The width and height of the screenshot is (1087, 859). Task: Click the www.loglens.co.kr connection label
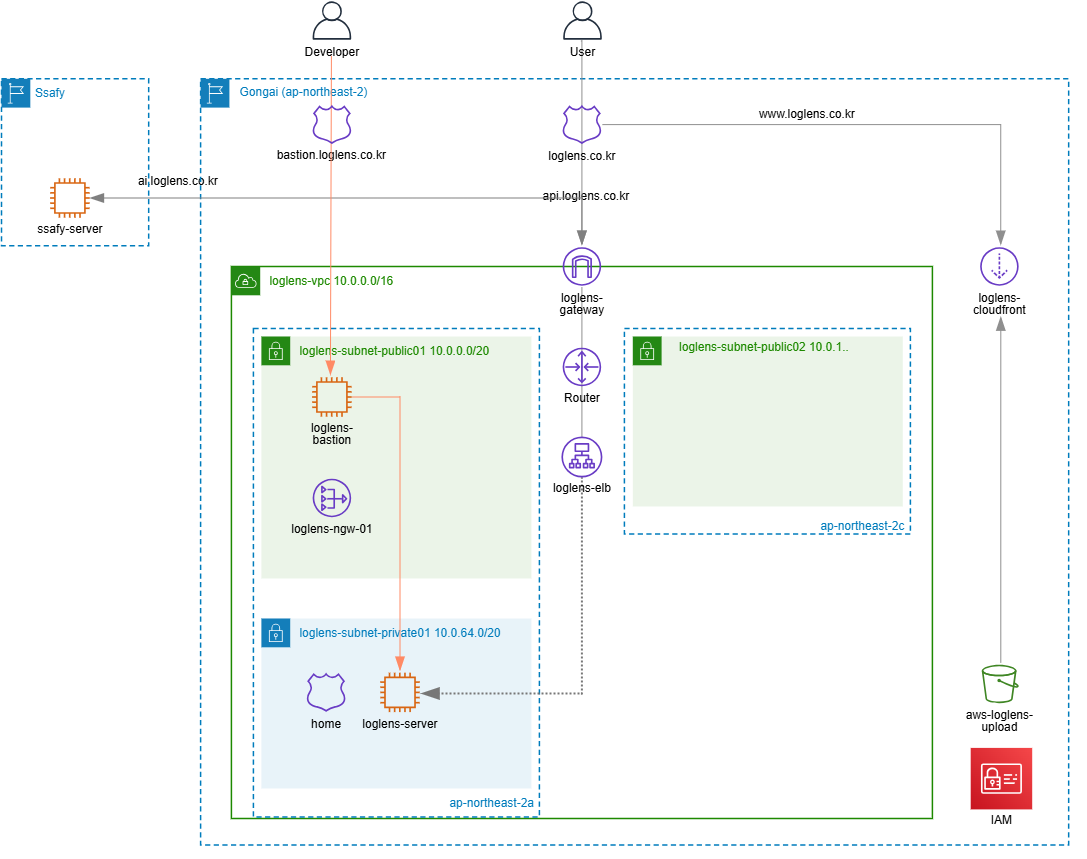pos(806,114)
